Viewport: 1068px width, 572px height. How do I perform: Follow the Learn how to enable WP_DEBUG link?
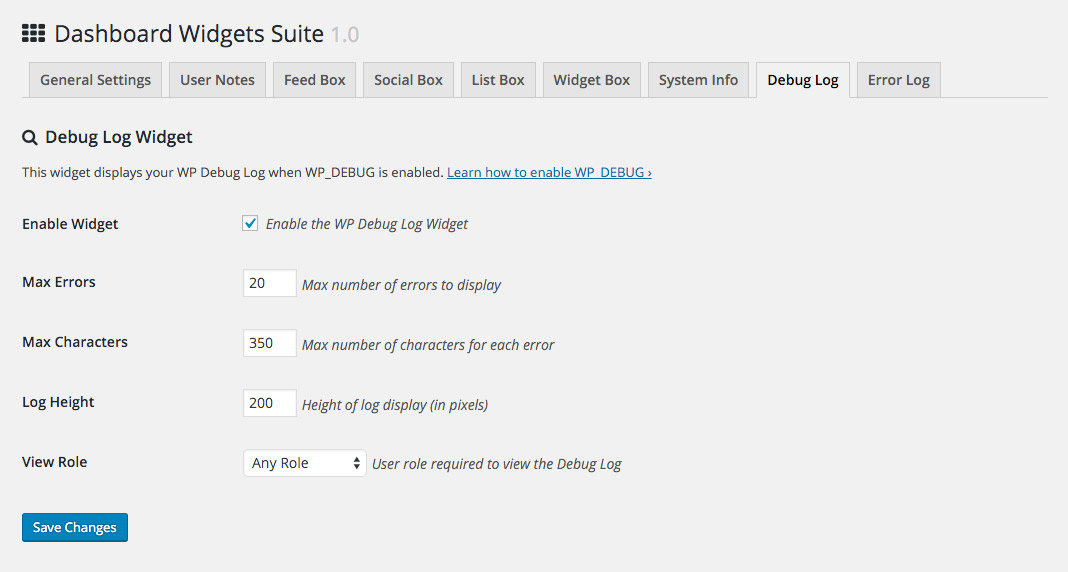click(549, 172)
